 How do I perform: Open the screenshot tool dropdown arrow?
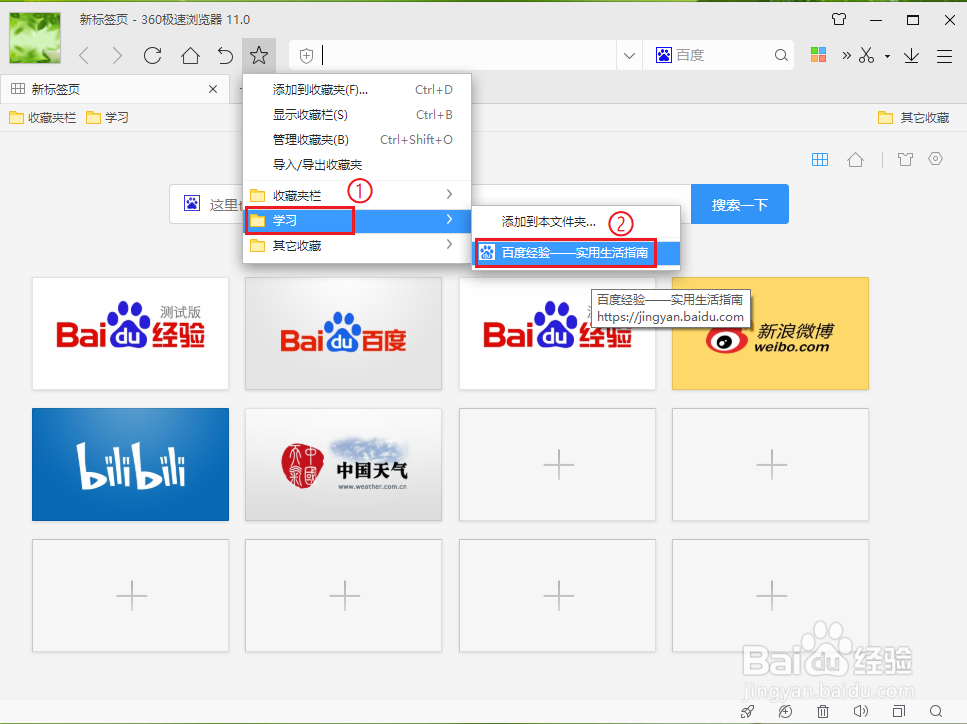(x=887, y=56)
